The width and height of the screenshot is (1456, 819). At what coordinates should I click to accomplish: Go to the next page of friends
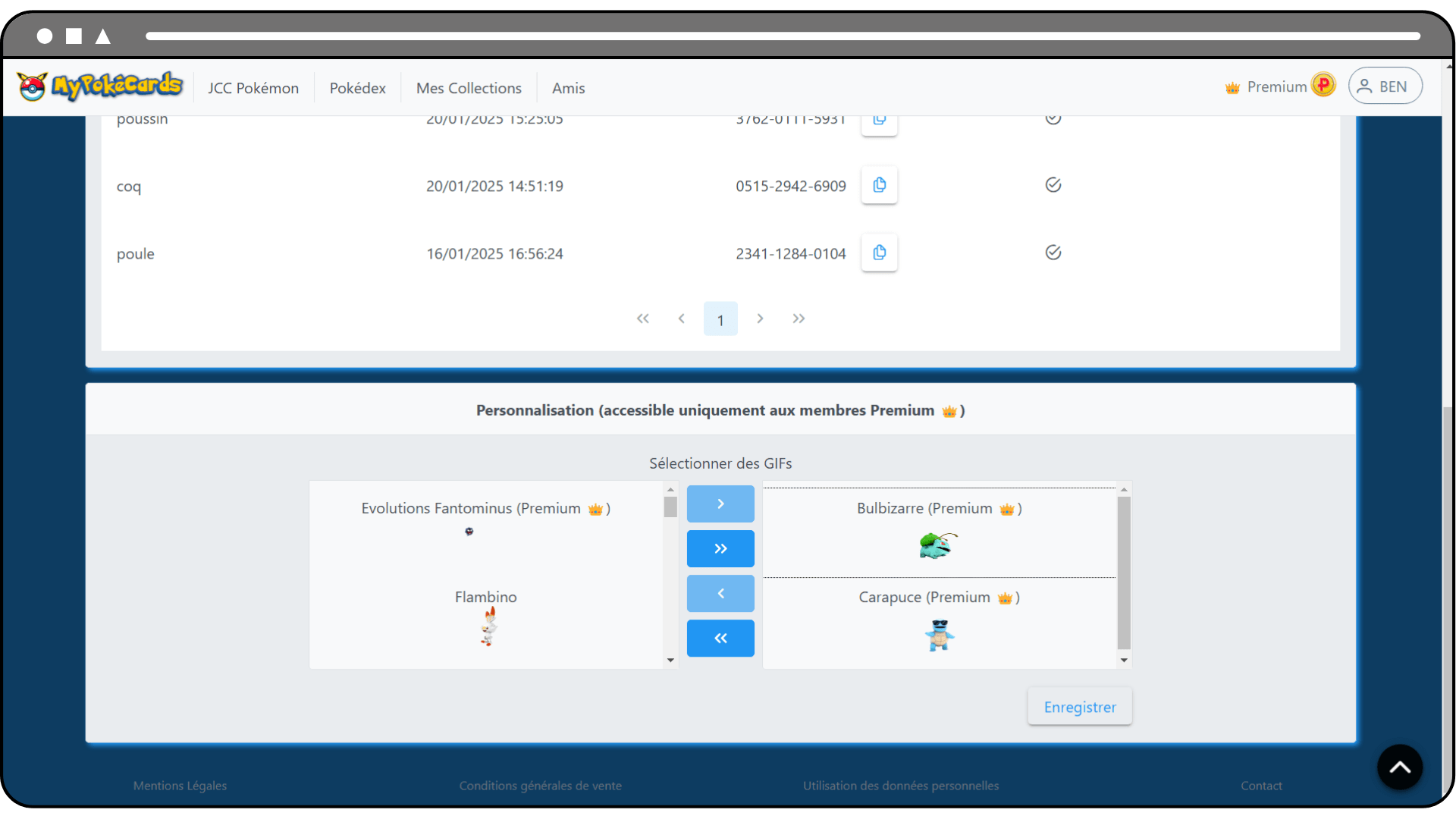[x=759, y=318]
